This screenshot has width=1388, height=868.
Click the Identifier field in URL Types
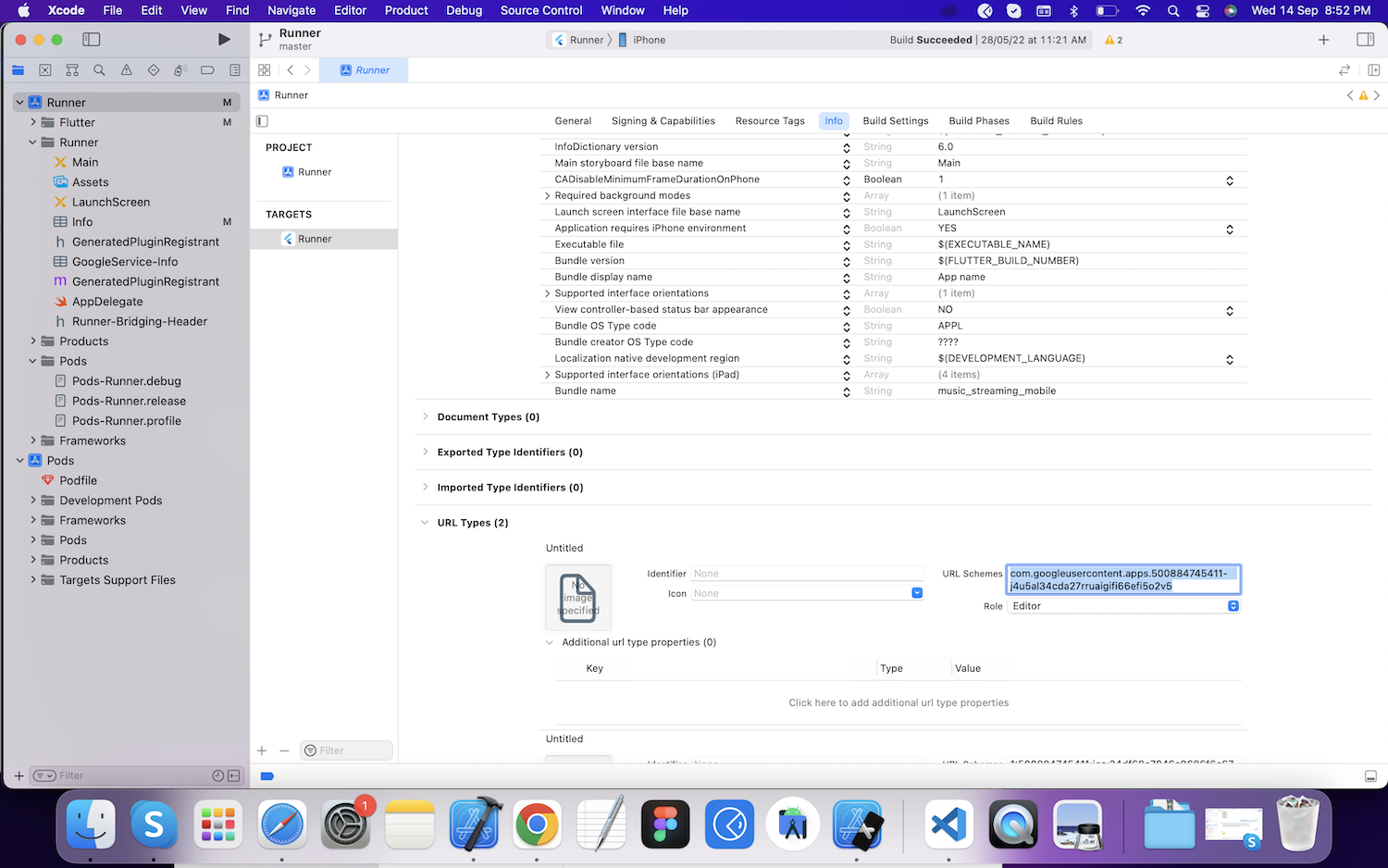[807, 574]
